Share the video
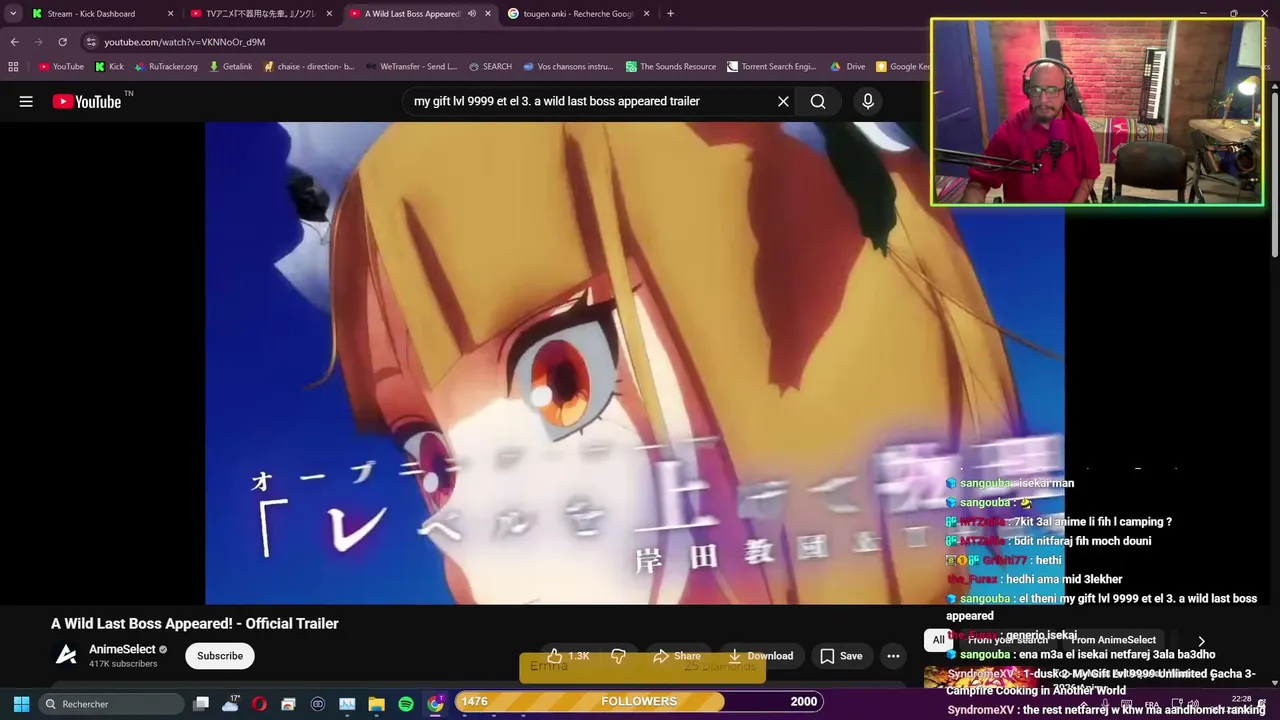 pyautogui.click(x=676, y=656)
